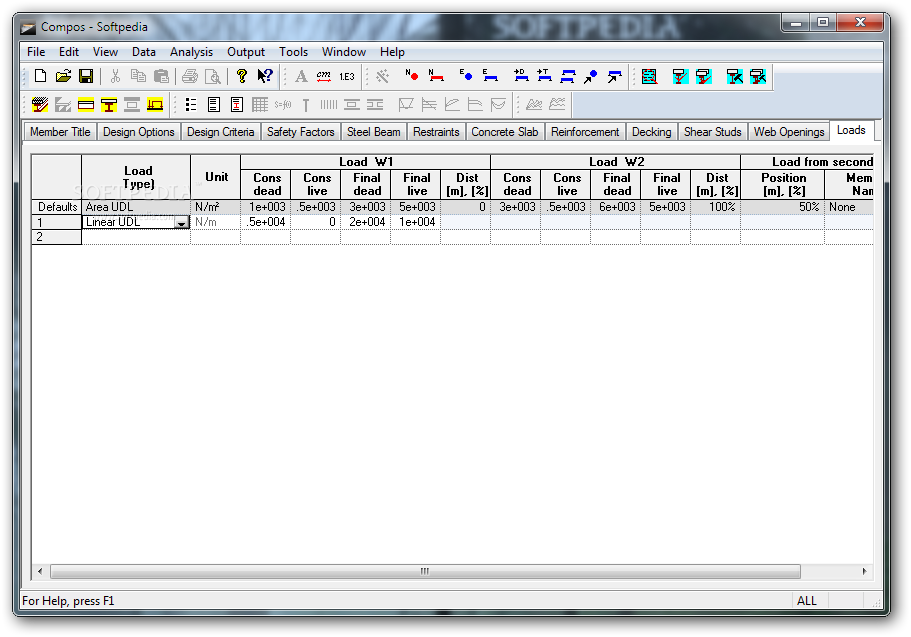Switch to the Design Options tab

click(x=139, y=132)
